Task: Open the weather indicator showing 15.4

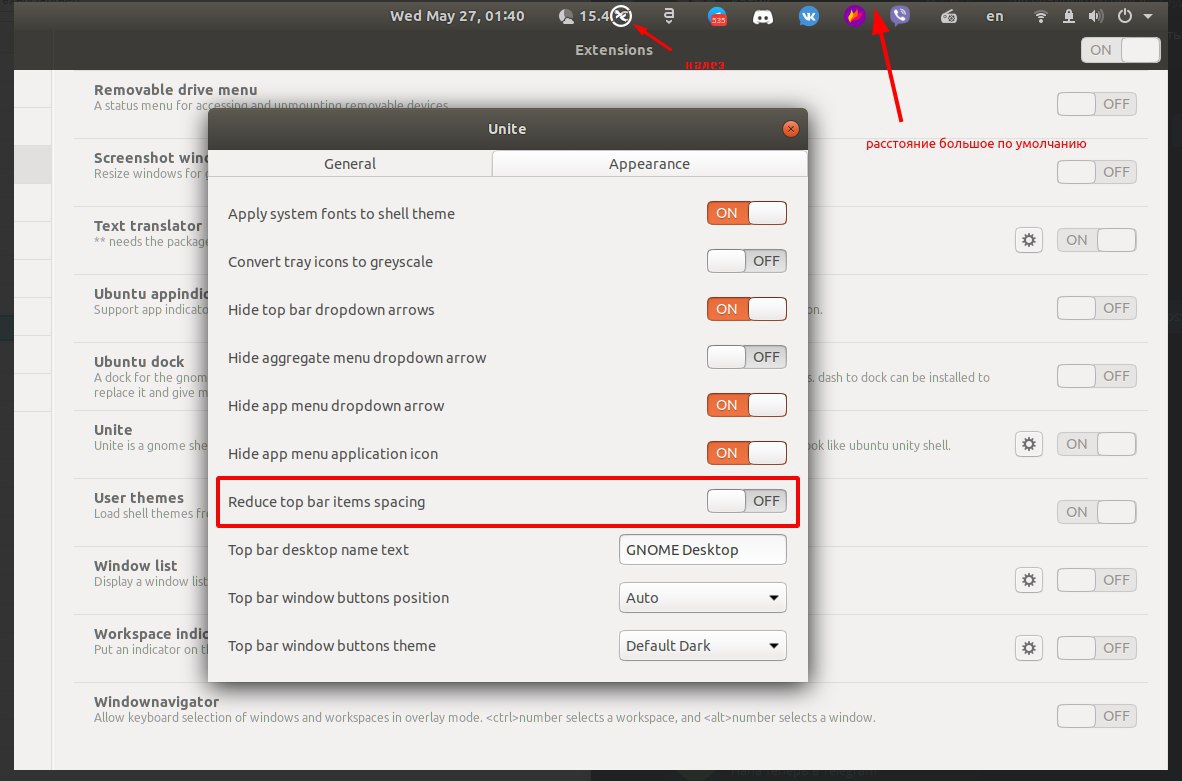Action: 583,16
